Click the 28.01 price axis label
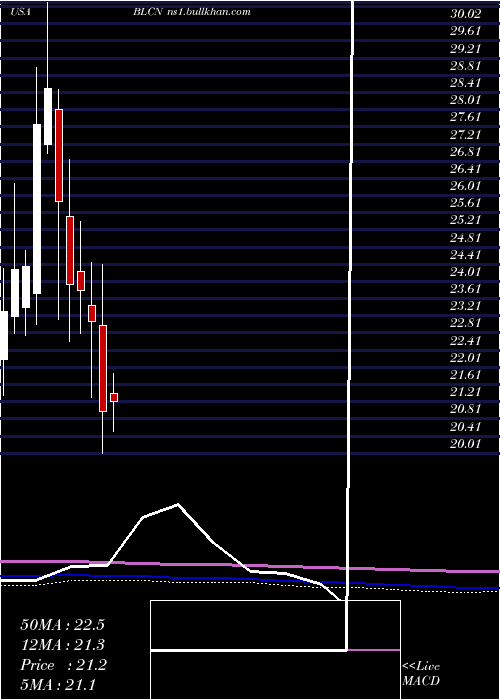The height and width of the screenshot is (700, 500). tap(466, 100)
